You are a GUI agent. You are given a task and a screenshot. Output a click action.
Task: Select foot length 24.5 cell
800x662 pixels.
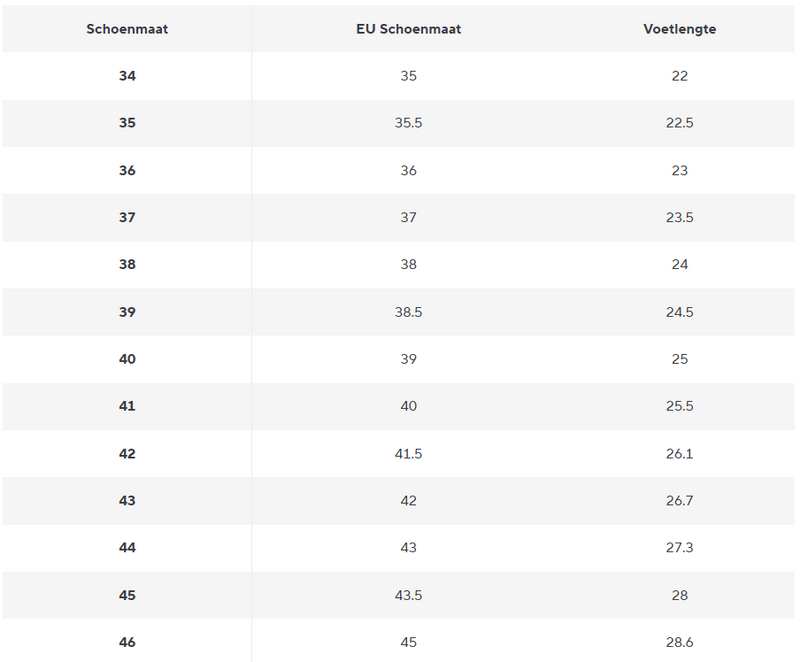point(680,312)
